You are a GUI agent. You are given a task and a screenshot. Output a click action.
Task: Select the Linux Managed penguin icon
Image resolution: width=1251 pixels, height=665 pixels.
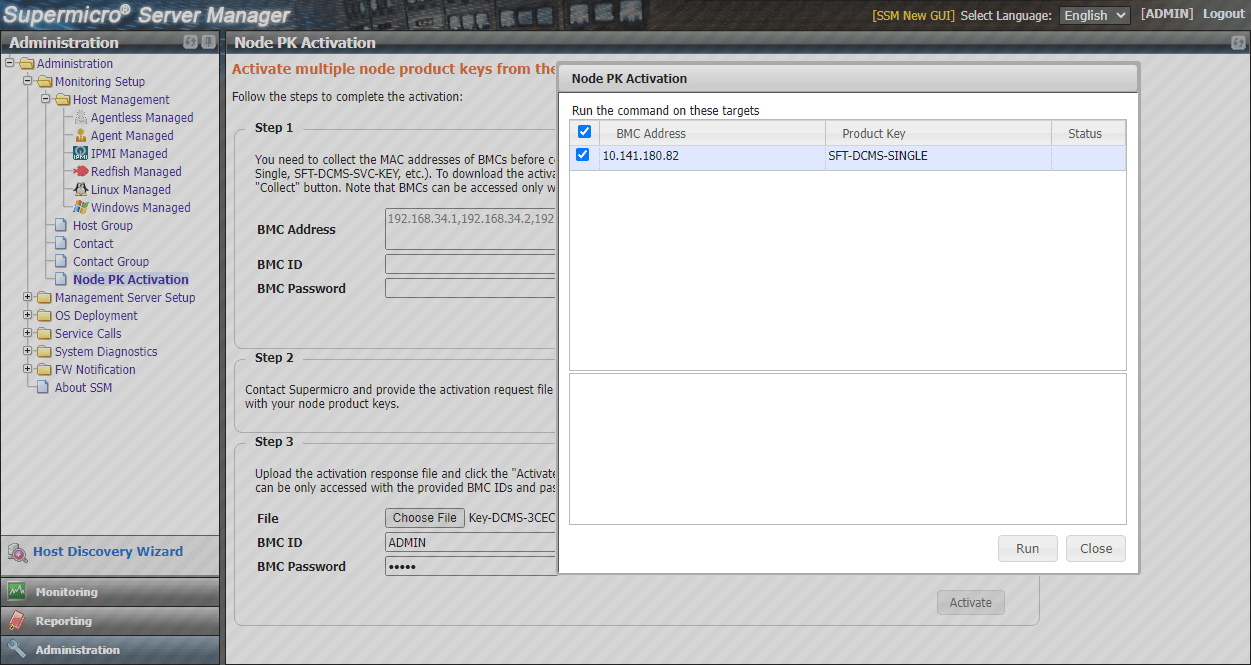[x=79, y=189]
